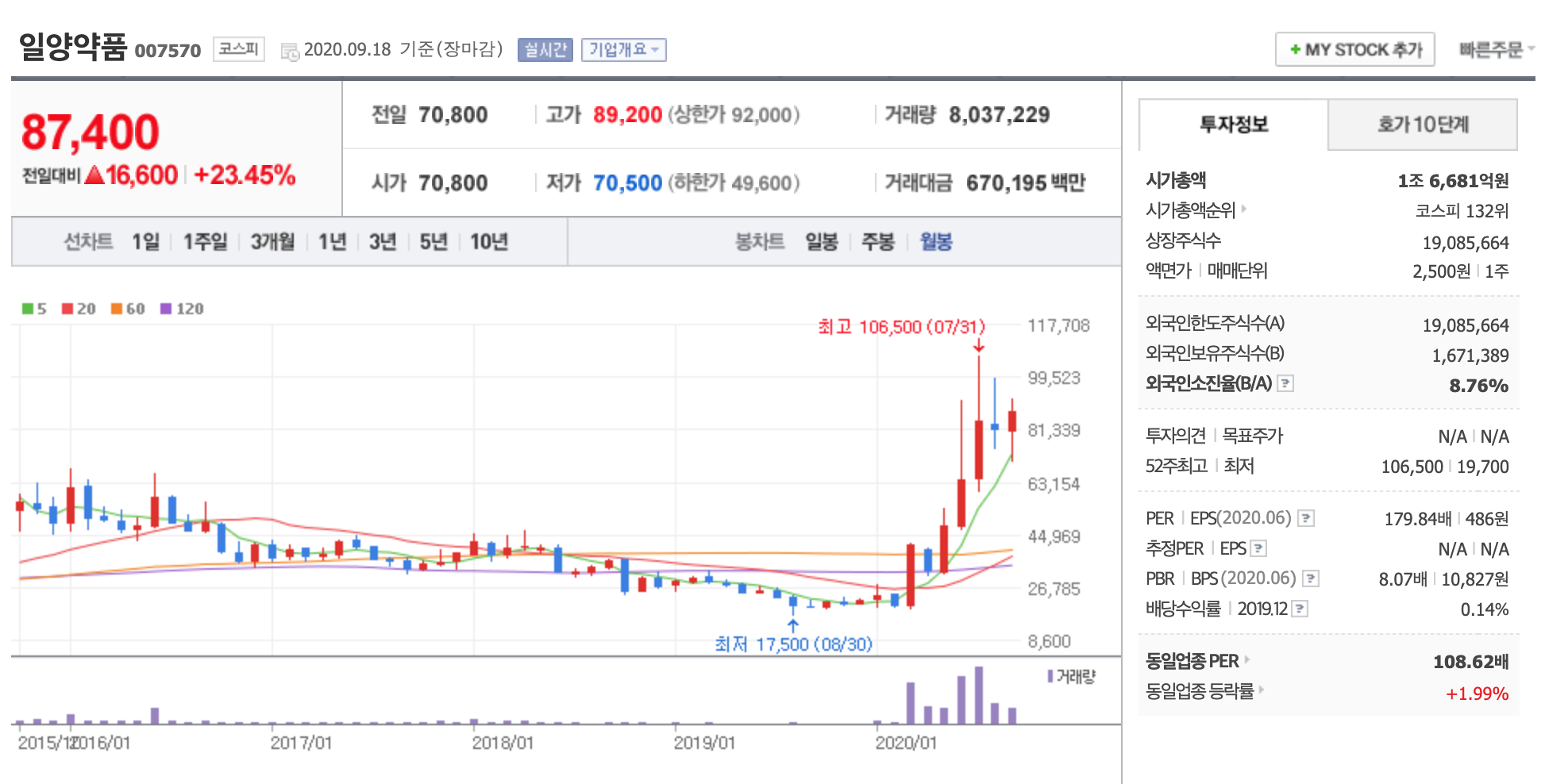Click the 저가 value 70,500
Viewport: 1545px width, 784px height.
tap(627, 183)
